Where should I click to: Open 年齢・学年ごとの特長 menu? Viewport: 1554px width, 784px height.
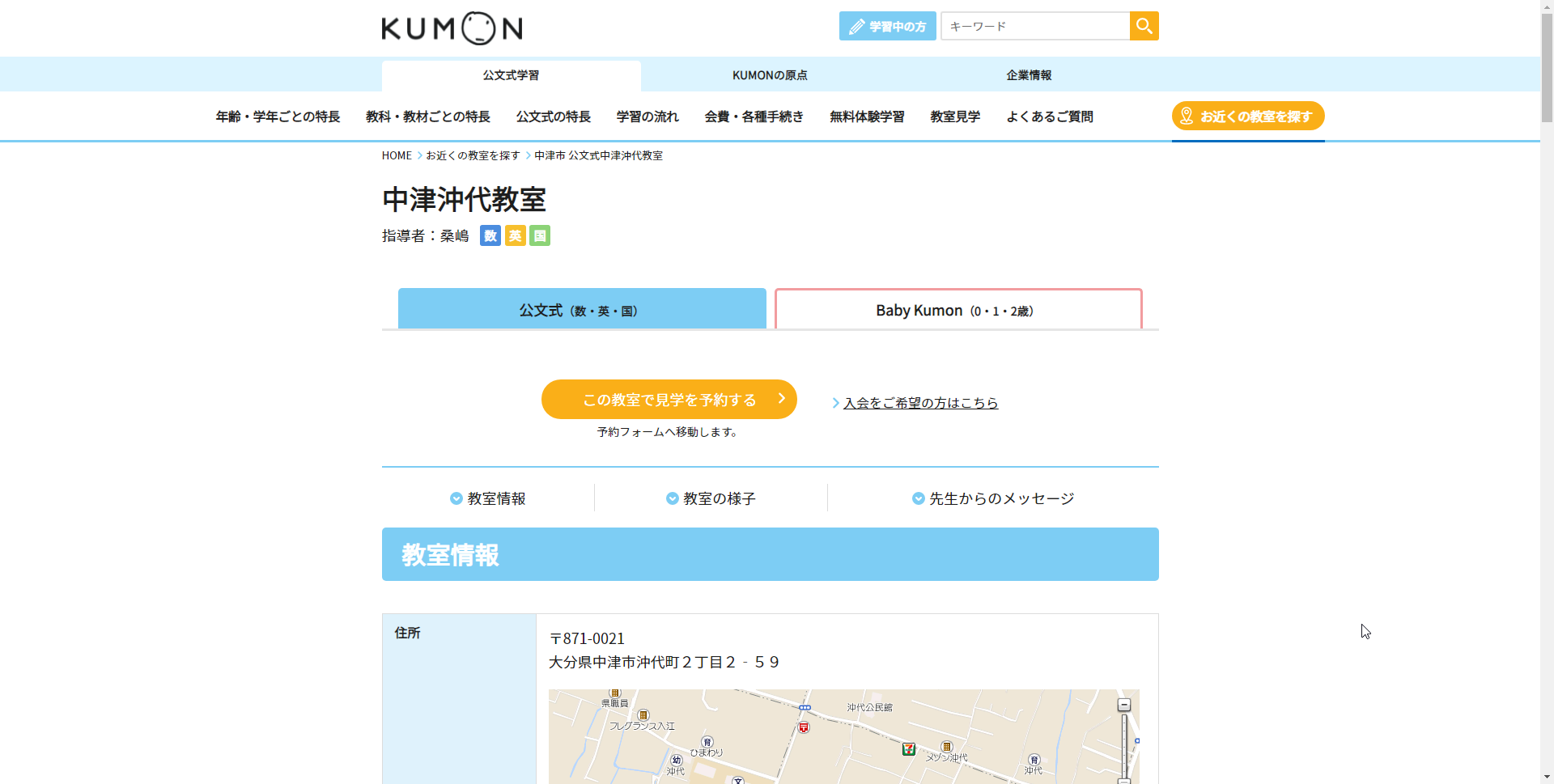pos(278,117)
